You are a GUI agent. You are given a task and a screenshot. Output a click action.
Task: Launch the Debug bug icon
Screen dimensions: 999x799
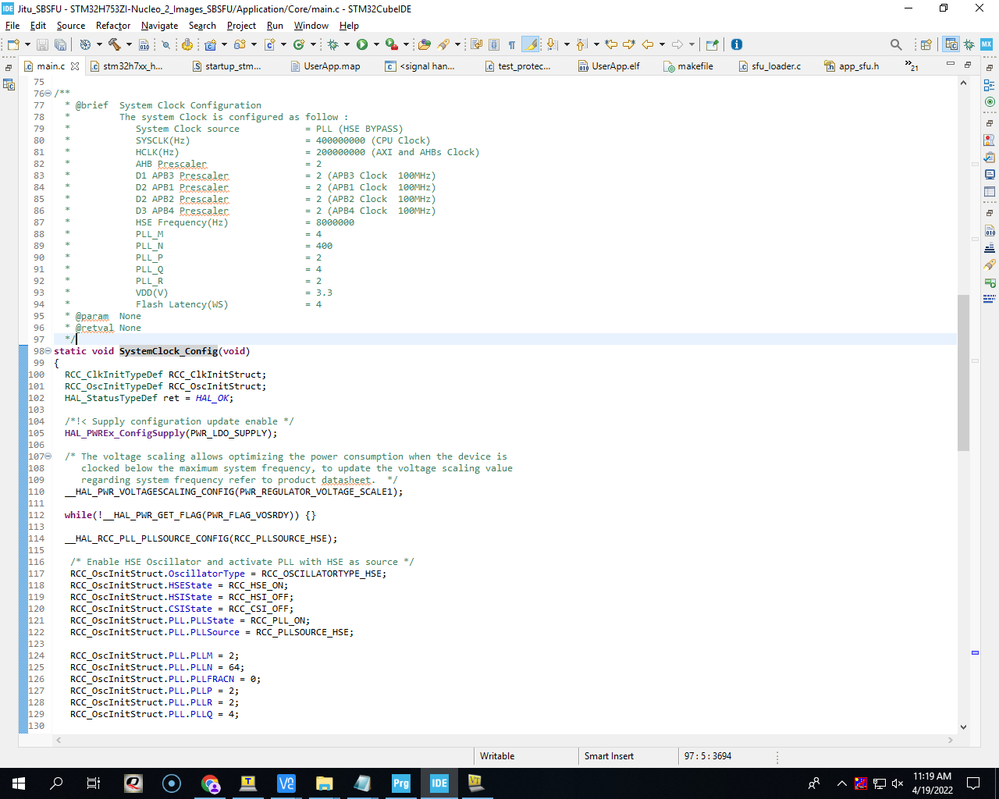point(333,45)
